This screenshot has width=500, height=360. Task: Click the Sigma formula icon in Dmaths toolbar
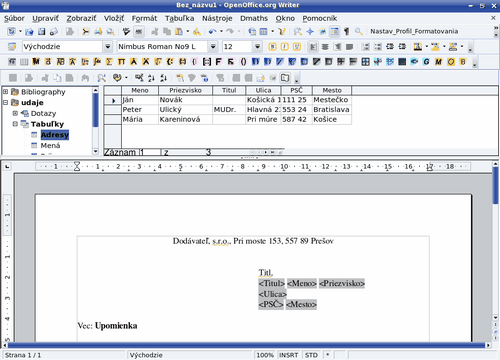click(x=109, y=62)
